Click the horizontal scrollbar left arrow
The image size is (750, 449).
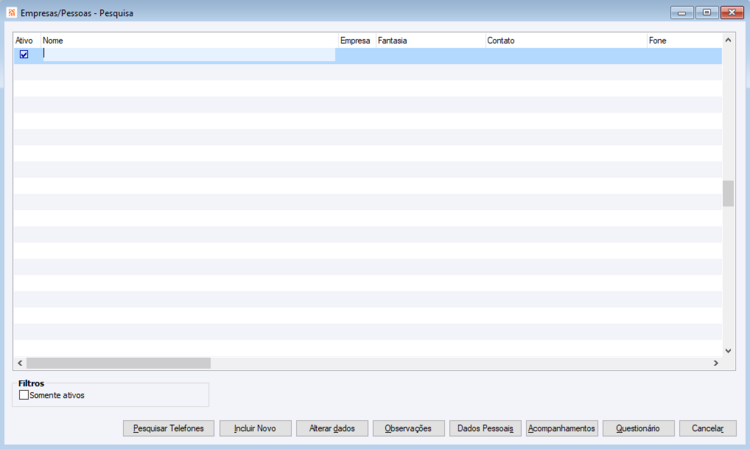pos(20,363)
